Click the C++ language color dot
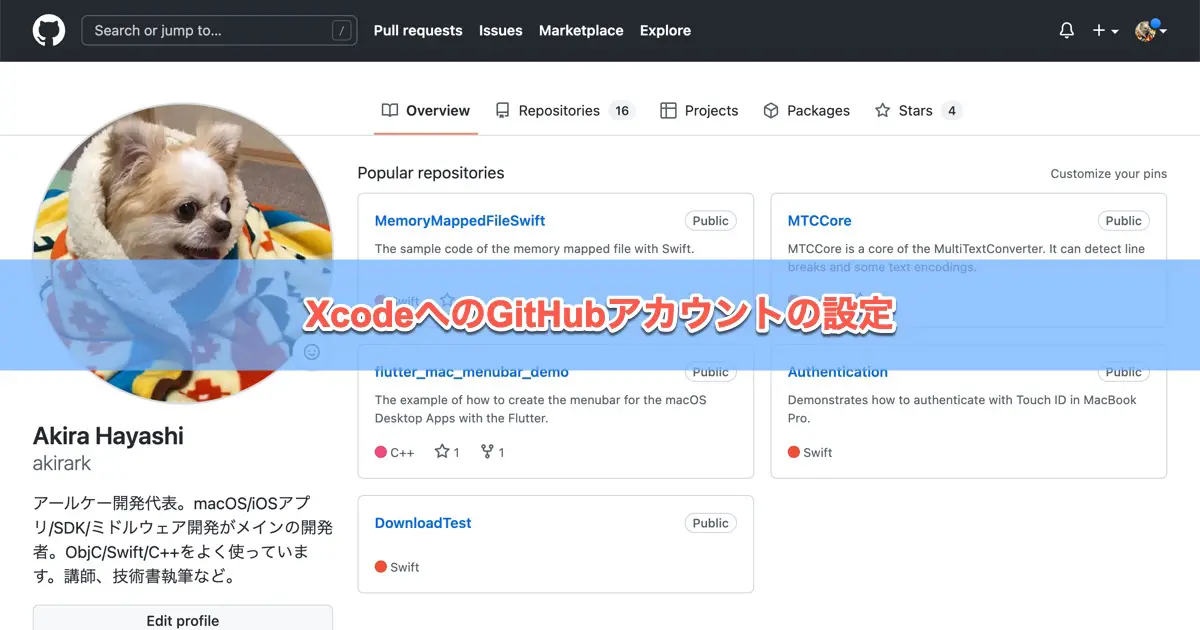This screenshot has height=630, width=1200. (x=381, y=452)
